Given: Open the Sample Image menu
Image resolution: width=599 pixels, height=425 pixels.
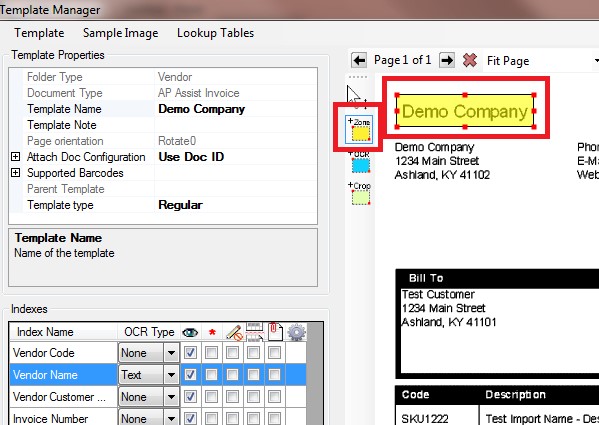Looking at the screenshot, I should [120, 33].
